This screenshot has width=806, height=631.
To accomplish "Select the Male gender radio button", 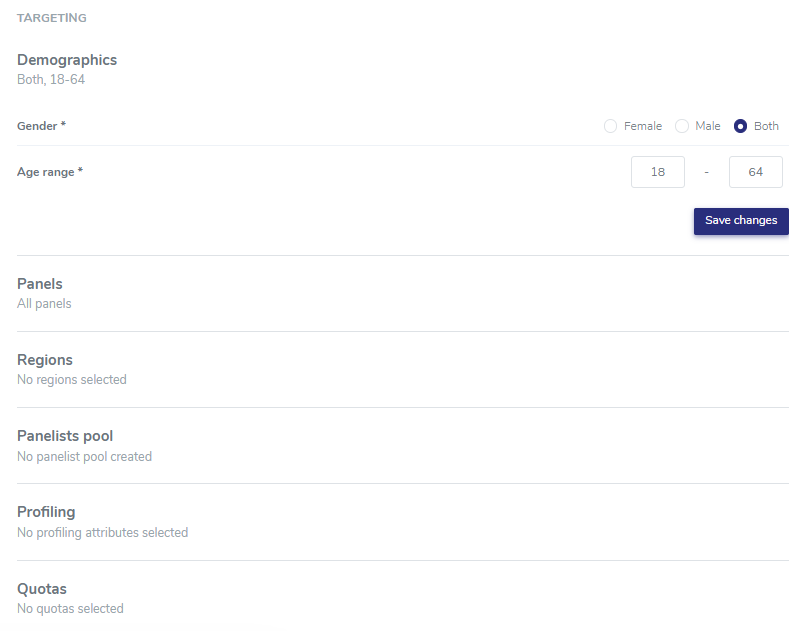I will point(682,126).
